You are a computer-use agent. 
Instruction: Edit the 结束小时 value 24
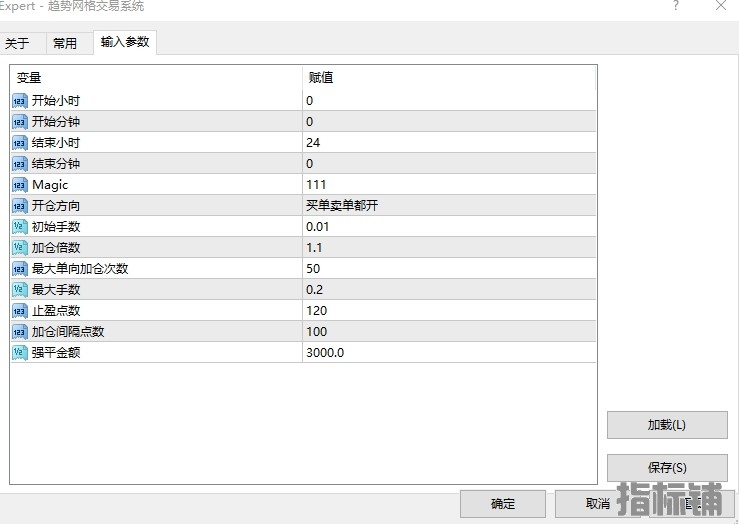pyautogui.click(x=449, y=143)
